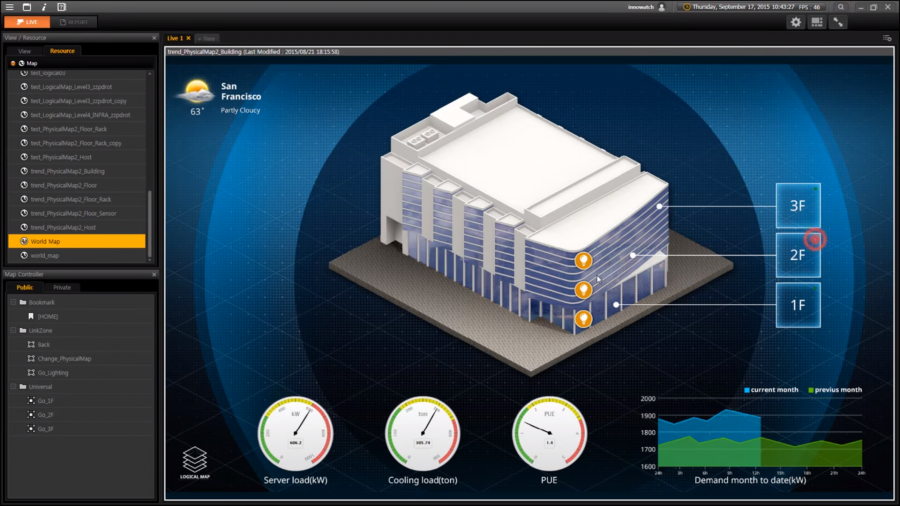Select world_map item below World Map
The height and width of the screenshot is (506, 900).
77,255
